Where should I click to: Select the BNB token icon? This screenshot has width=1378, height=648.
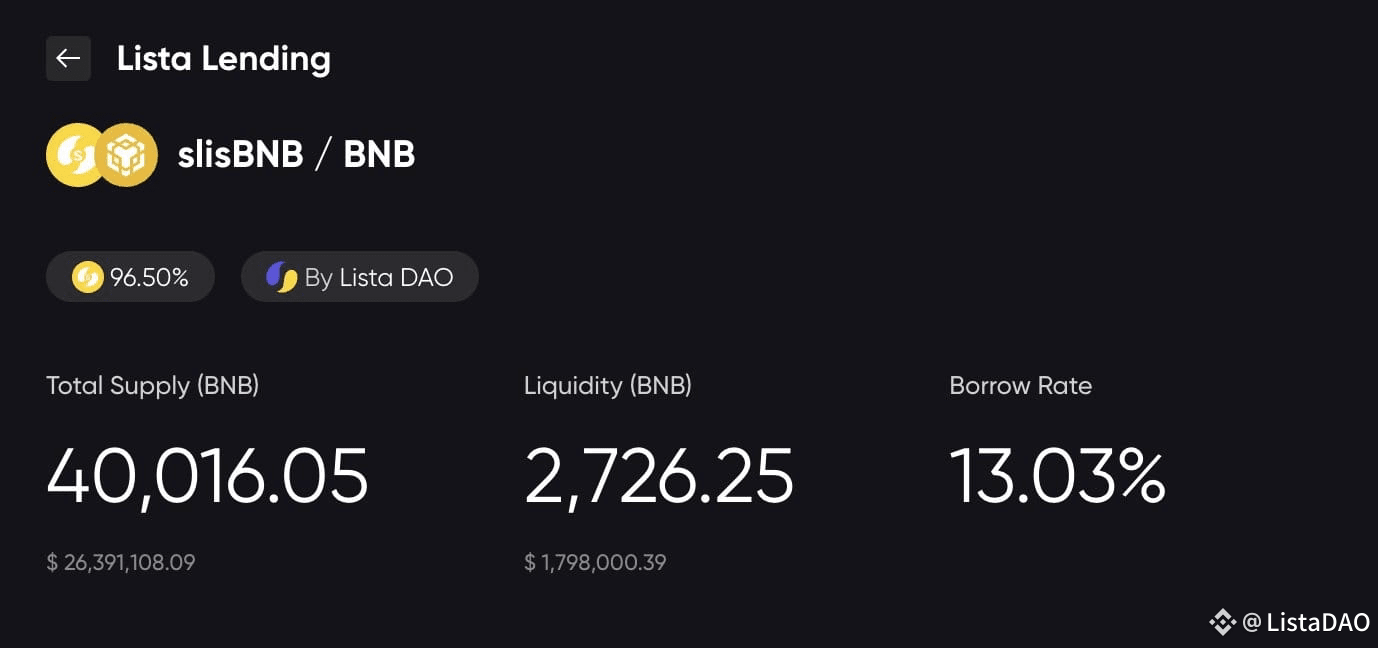coord(128,154)
